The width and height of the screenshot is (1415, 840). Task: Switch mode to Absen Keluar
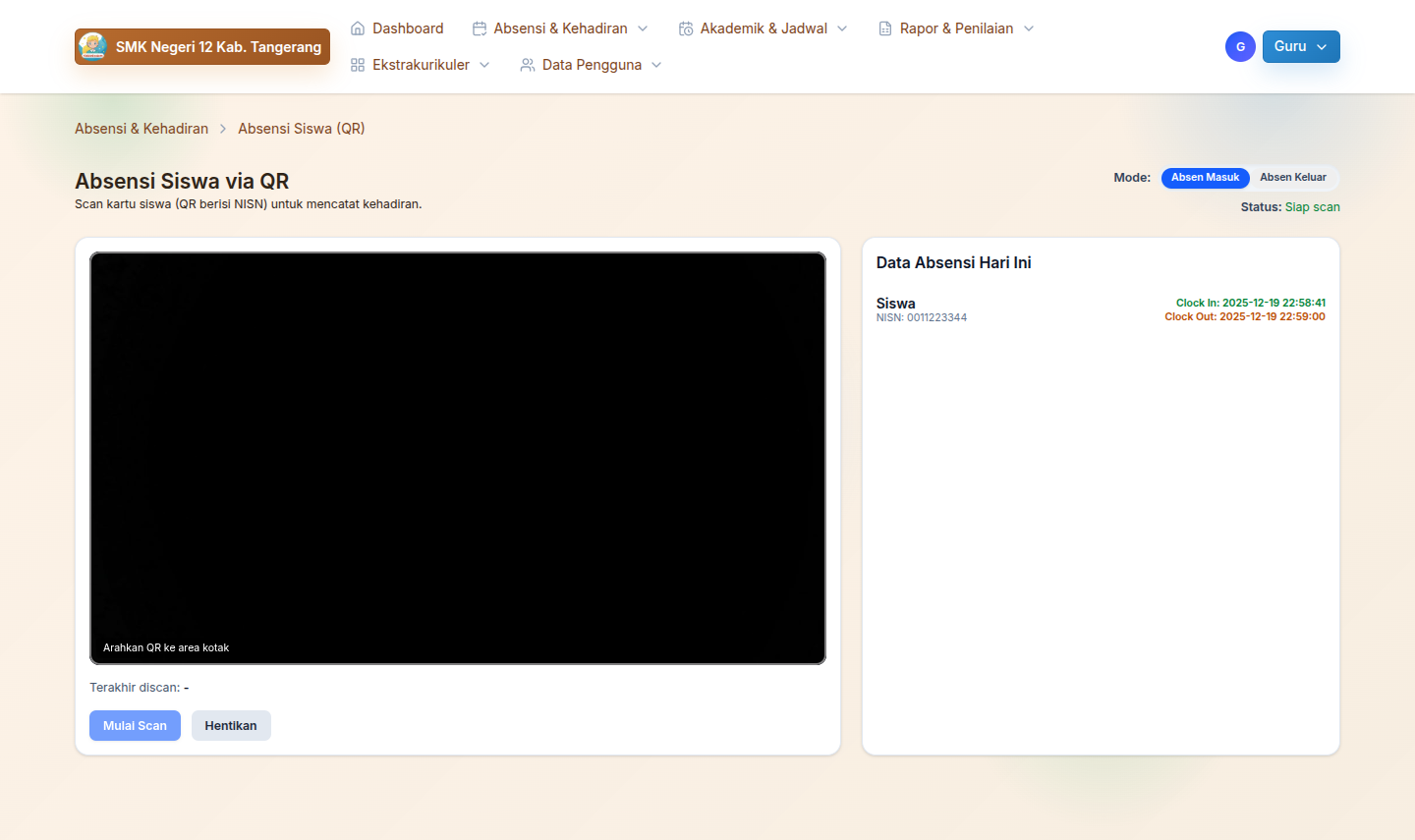[x=1293, y=178]
